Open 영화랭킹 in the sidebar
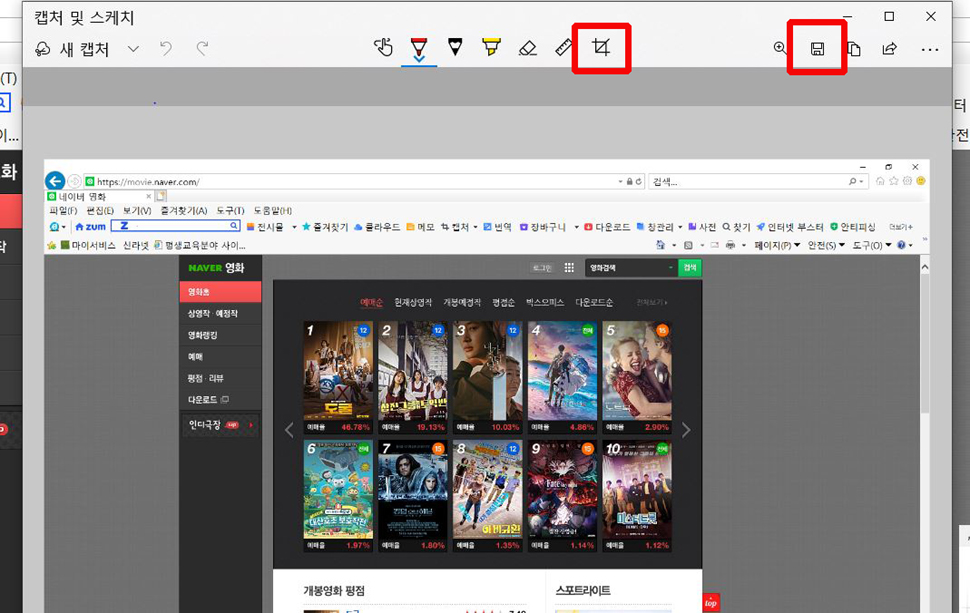This screenshot has height=613, width=970. (202, 335)
